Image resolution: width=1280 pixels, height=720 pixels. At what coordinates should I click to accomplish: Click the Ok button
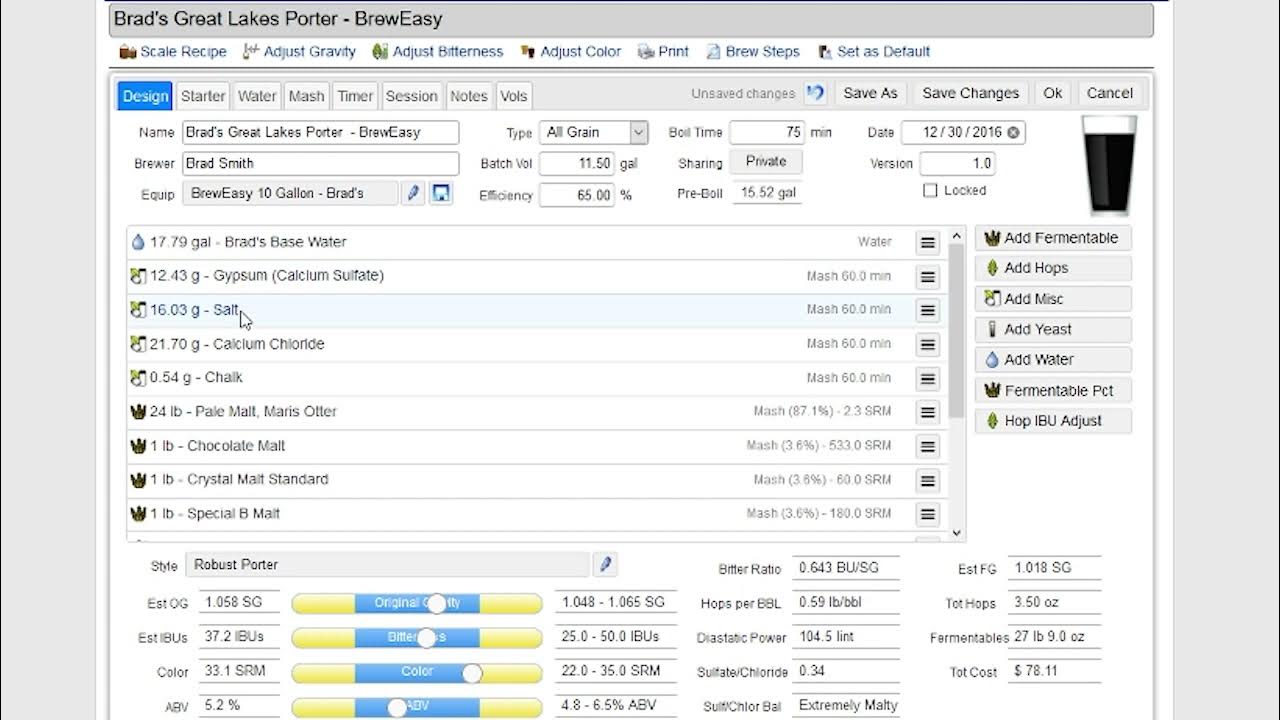coord(1053,93)
